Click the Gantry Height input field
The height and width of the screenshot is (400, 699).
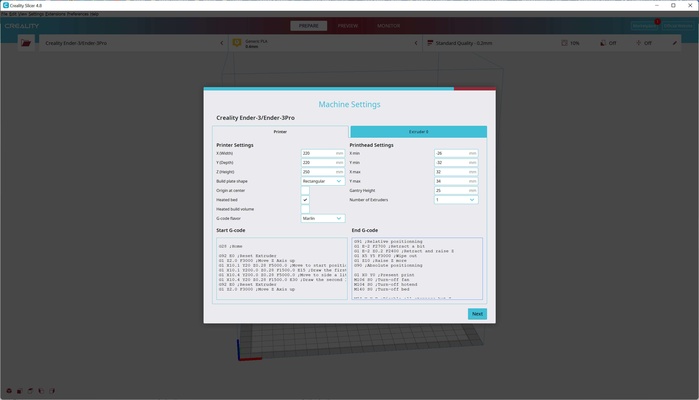pos(456,190)
